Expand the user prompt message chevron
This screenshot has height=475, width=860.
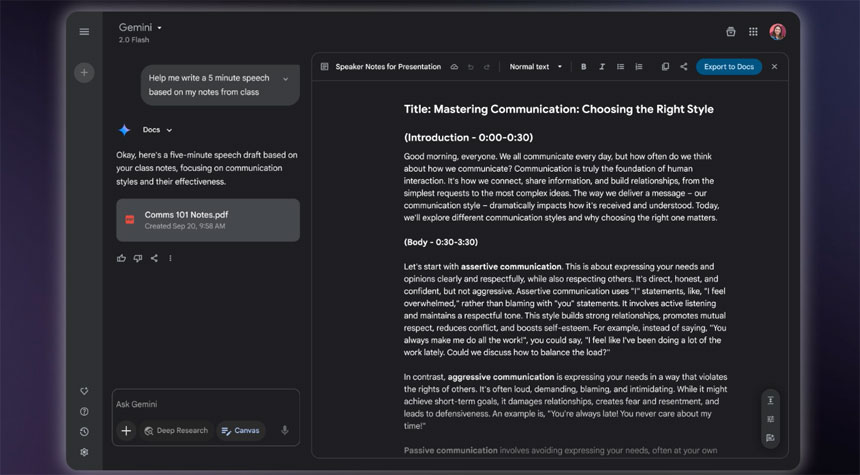pos(285,79)
